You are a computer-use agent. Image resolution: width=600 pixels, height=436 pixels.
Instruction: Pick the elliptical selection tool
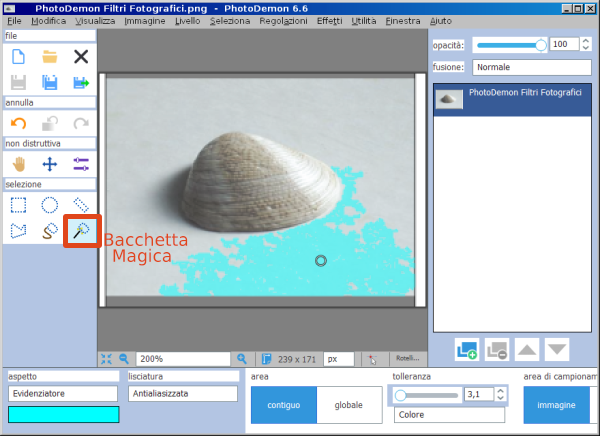(49, 205)
